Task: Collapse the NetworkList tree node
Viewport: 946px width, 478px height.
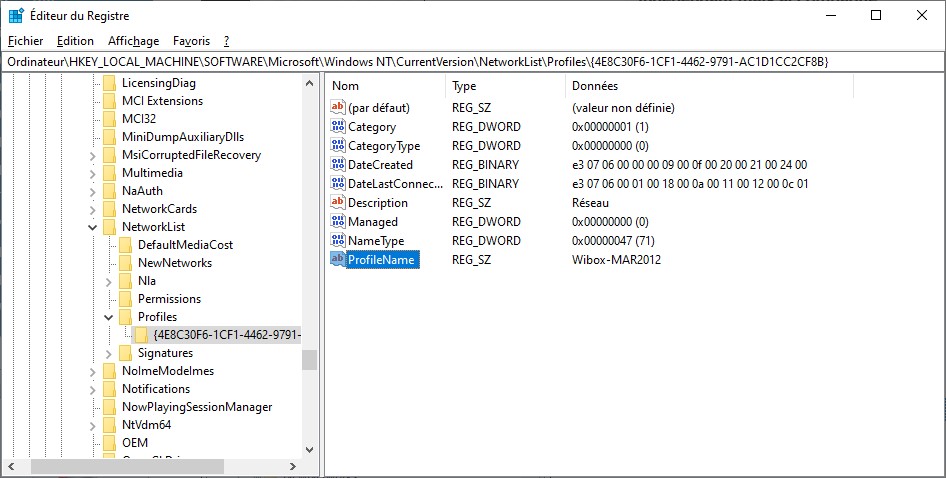Action: tap(93, 227)
